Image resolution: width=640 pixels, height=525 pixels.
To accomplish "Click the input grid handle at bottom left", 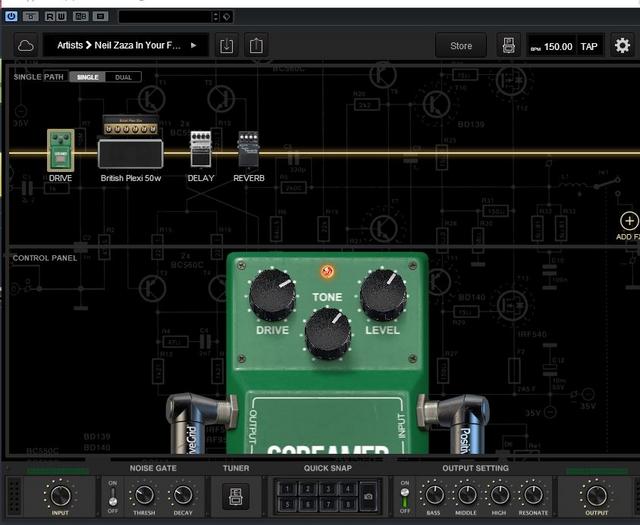I will [x=14, y=497].
